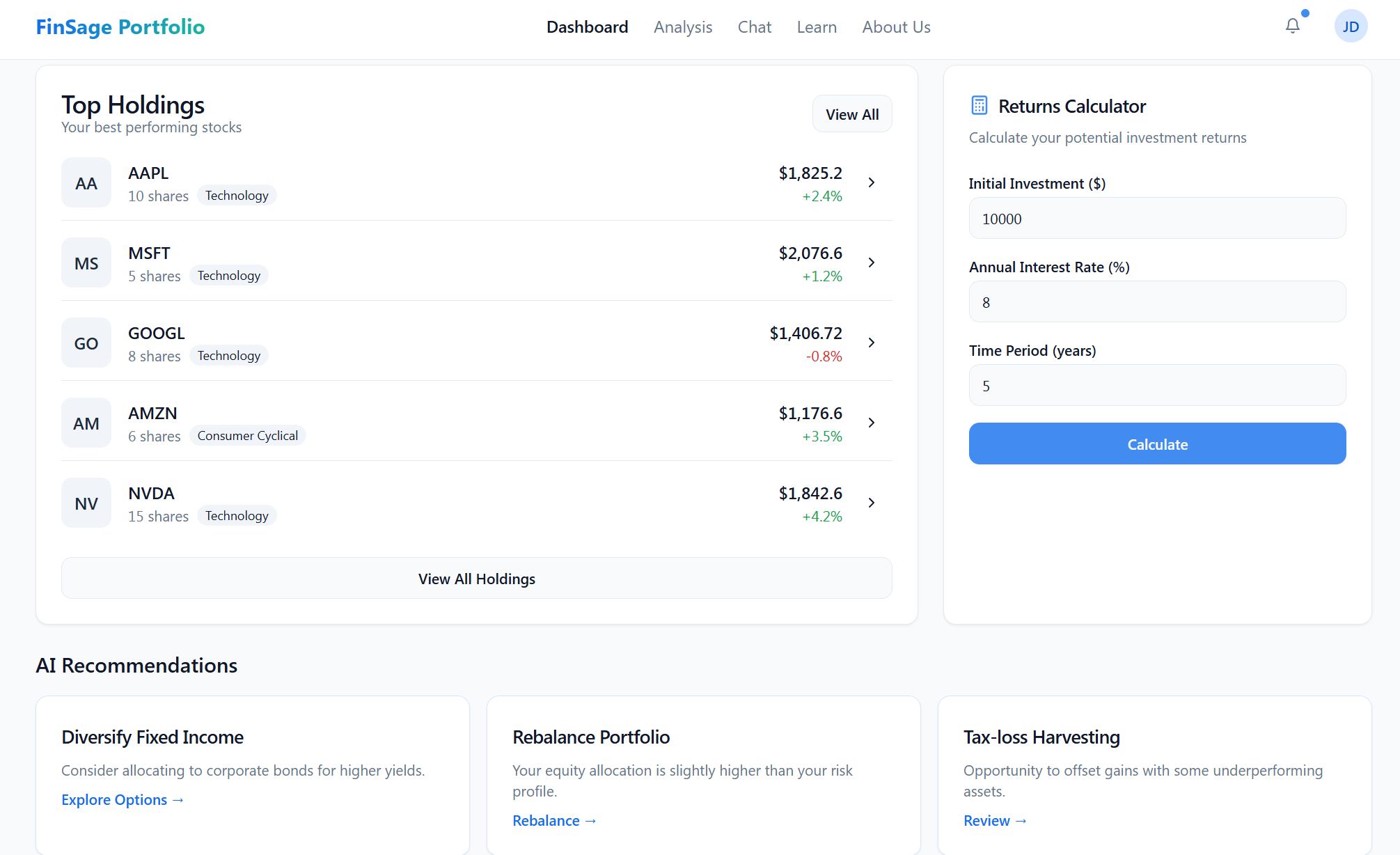Go to the Learn nav tab
Viewport: 1400px width, 855px height.
pos(816,27)
